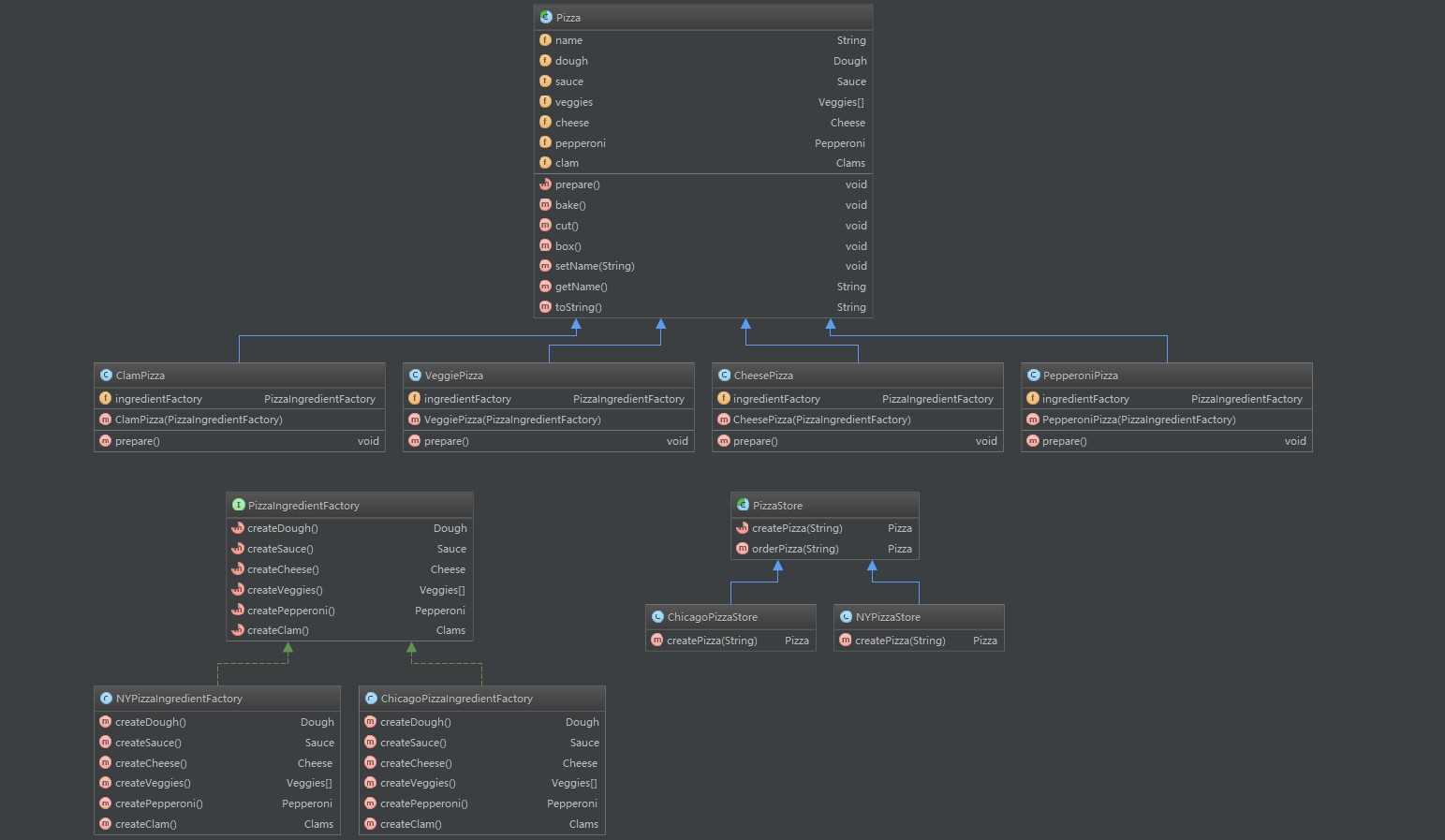The image size is (1445, 840).
Task: Click the method icon next to bake()
Action: (545, 205)
